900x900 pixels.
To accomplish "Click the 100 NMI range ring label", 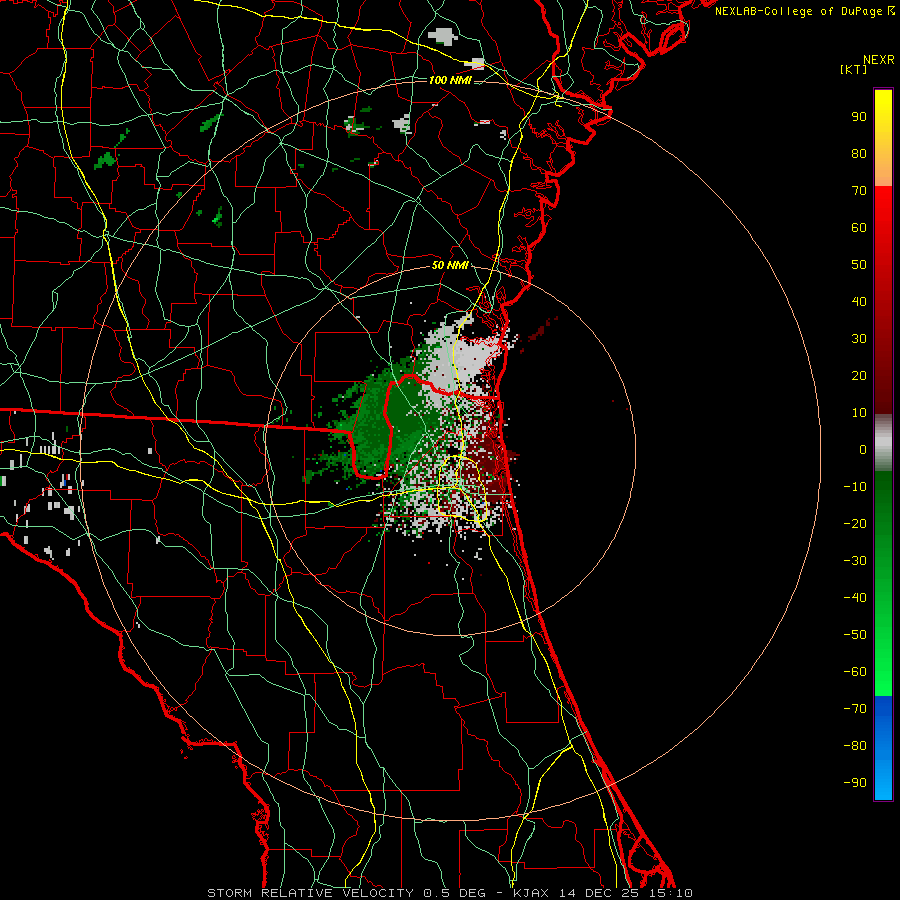I will (x=450, y=80).
